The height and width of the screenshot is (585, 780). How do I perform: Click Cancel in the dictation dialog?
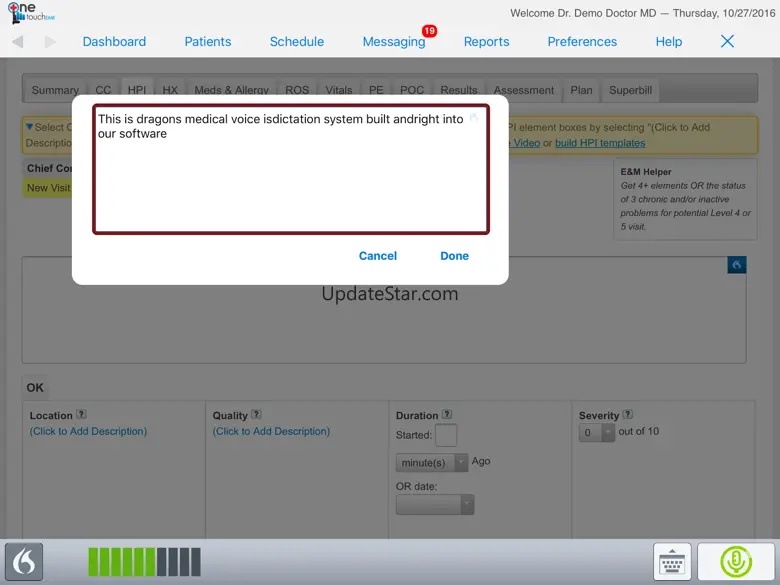pyautogui.click(x=378, y=256)
